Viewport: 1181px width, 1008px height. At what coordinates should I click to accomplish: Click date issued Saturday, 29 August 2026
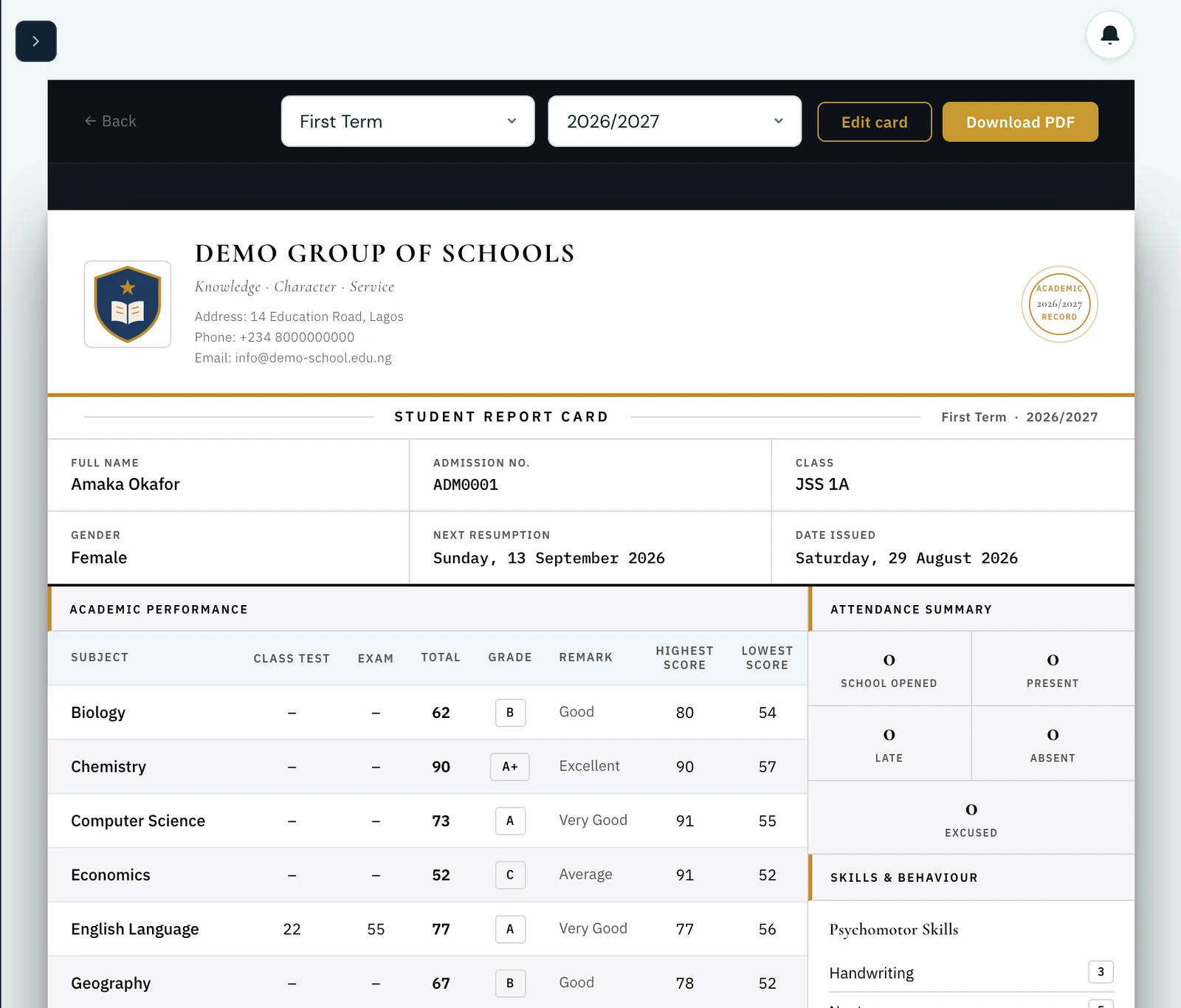(x=906, y=559)
